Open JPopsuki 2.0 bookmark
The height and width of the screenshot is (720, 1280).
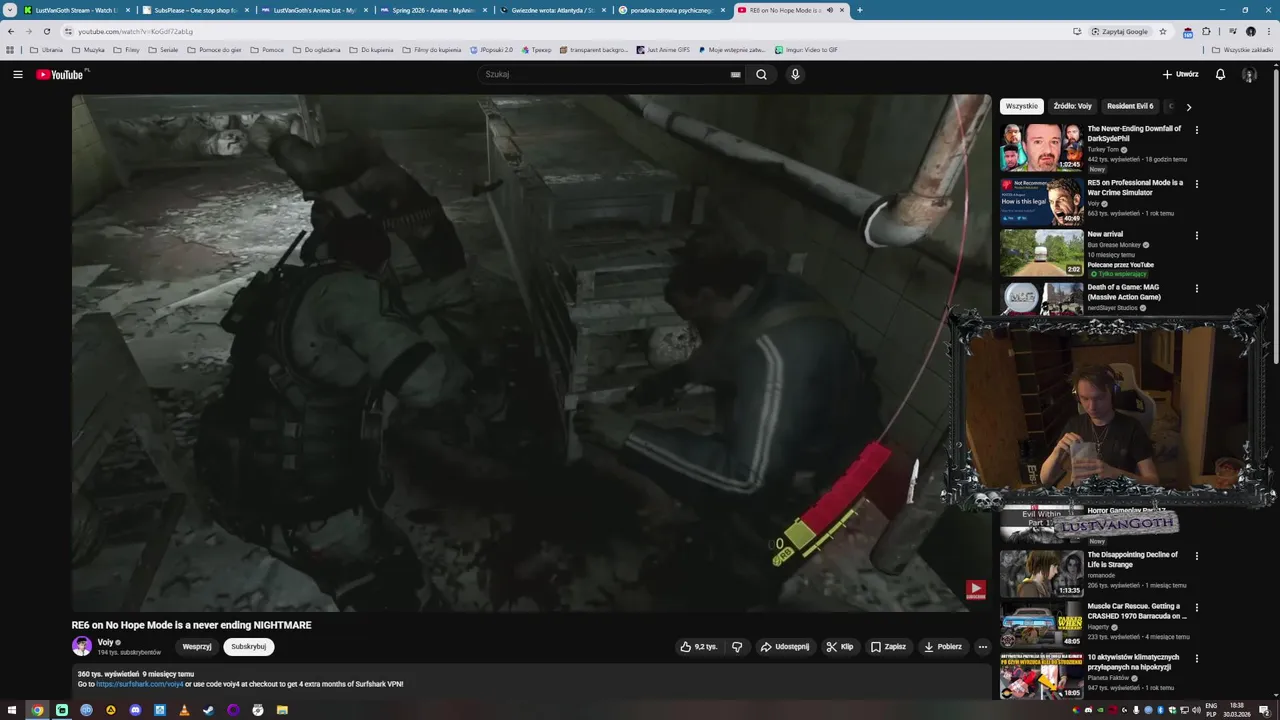[x=490, y=49]
